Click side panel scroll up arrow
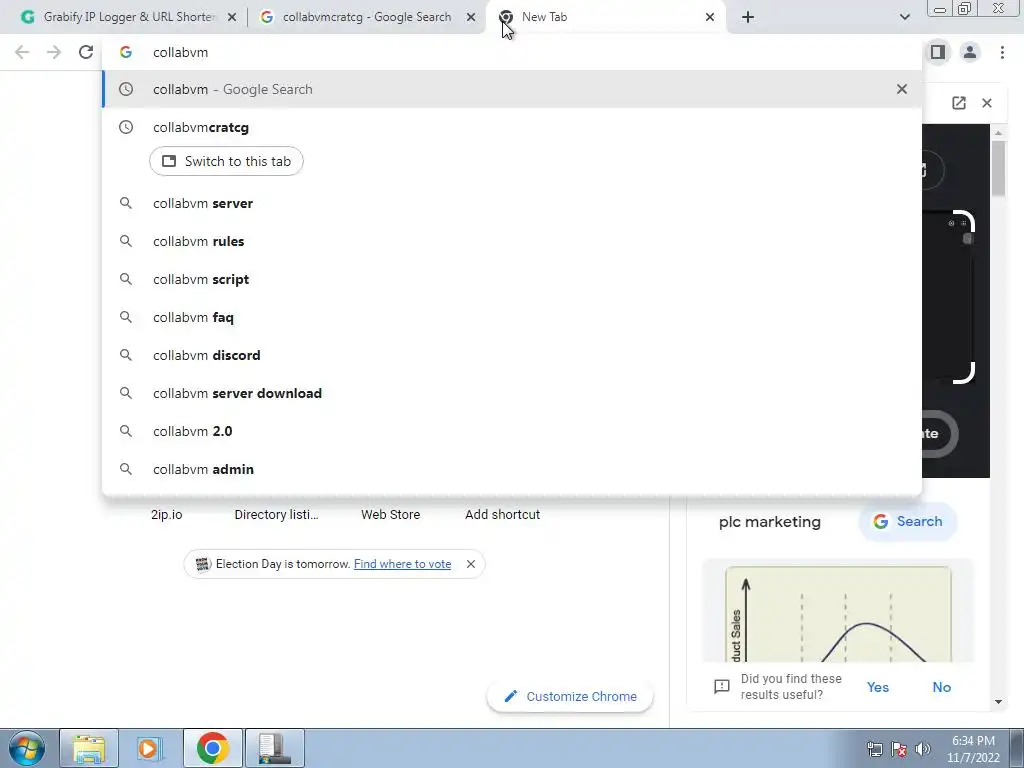This screenshot has height=768, width=1024. (x=998, y=133)
